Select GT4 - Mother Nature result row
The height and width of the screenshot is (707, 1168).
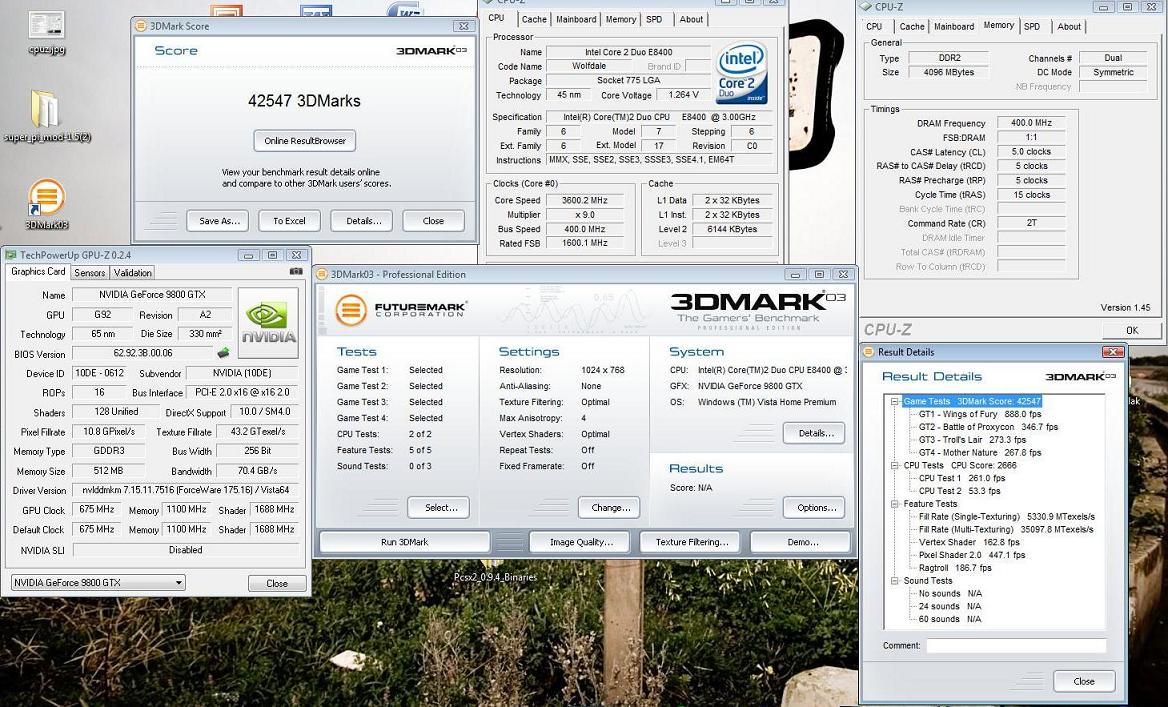980,452
